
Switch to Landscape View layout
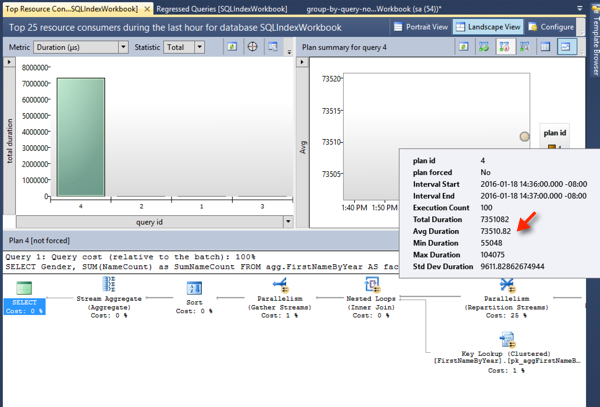(x=488, y=26)
